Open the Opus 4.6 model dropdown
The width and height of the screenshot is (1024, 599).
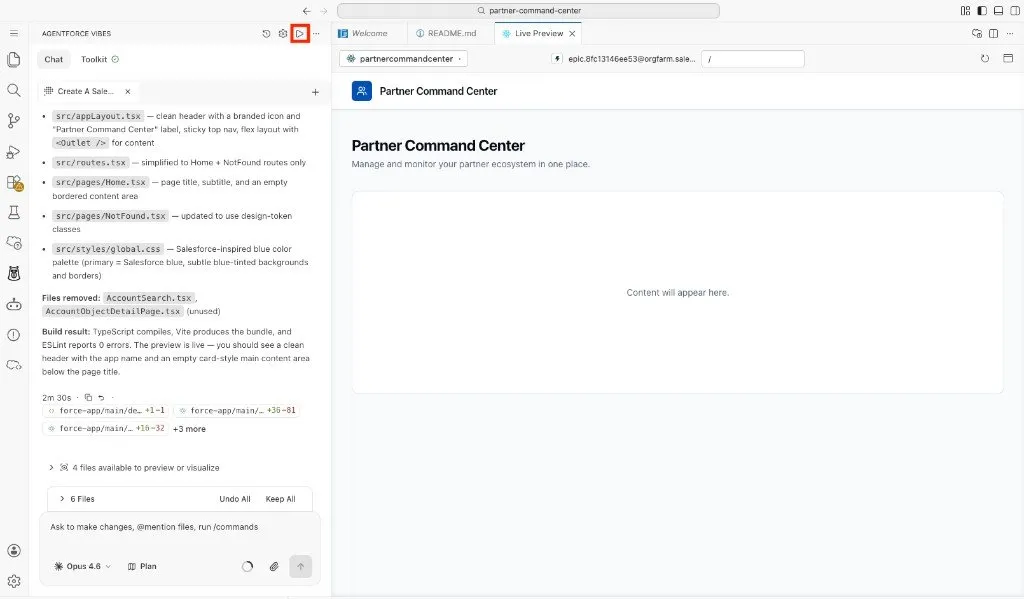82,566
